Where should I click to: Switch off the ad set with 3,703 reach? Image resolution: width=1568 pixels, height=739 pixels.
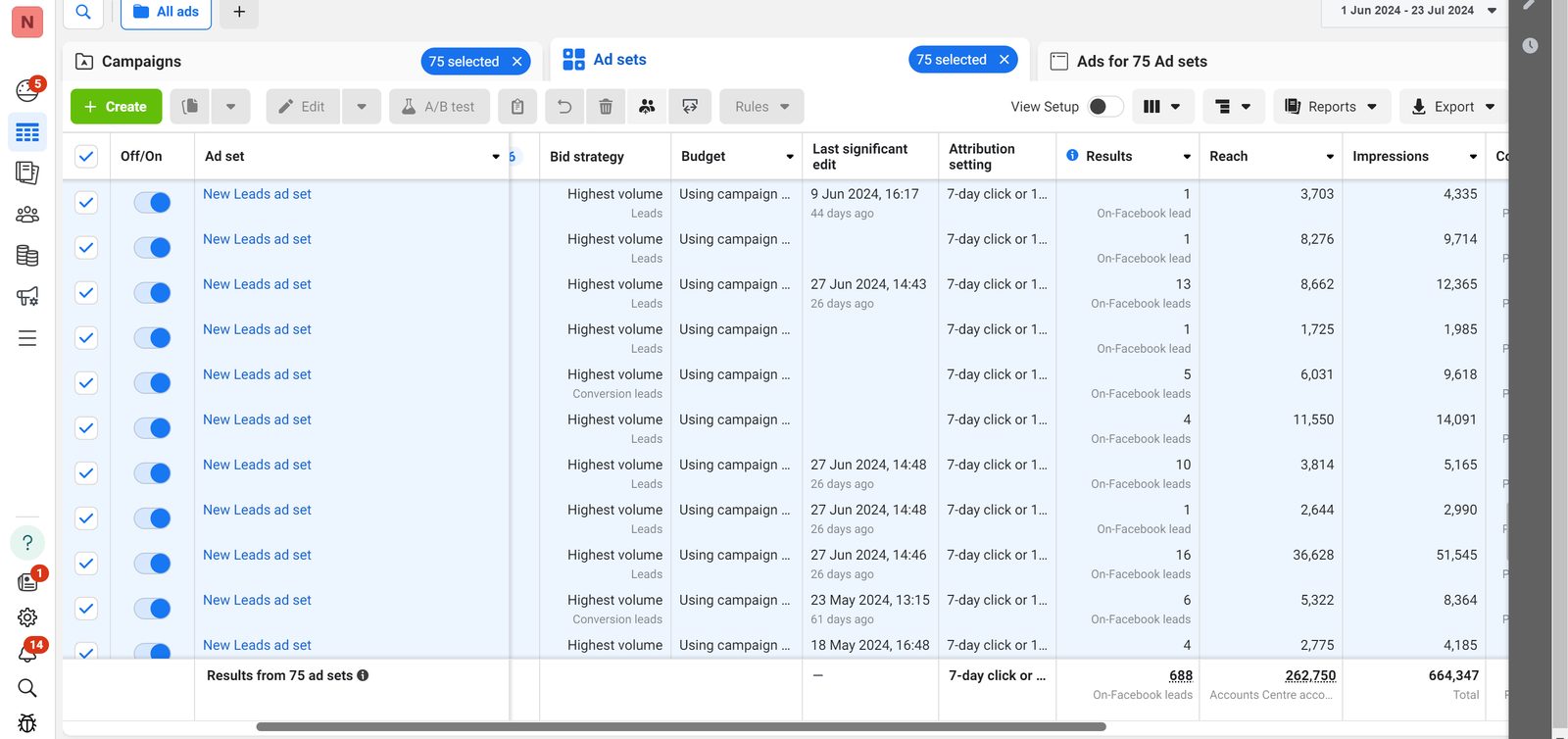pyautogui.click(x=152, y=202)
